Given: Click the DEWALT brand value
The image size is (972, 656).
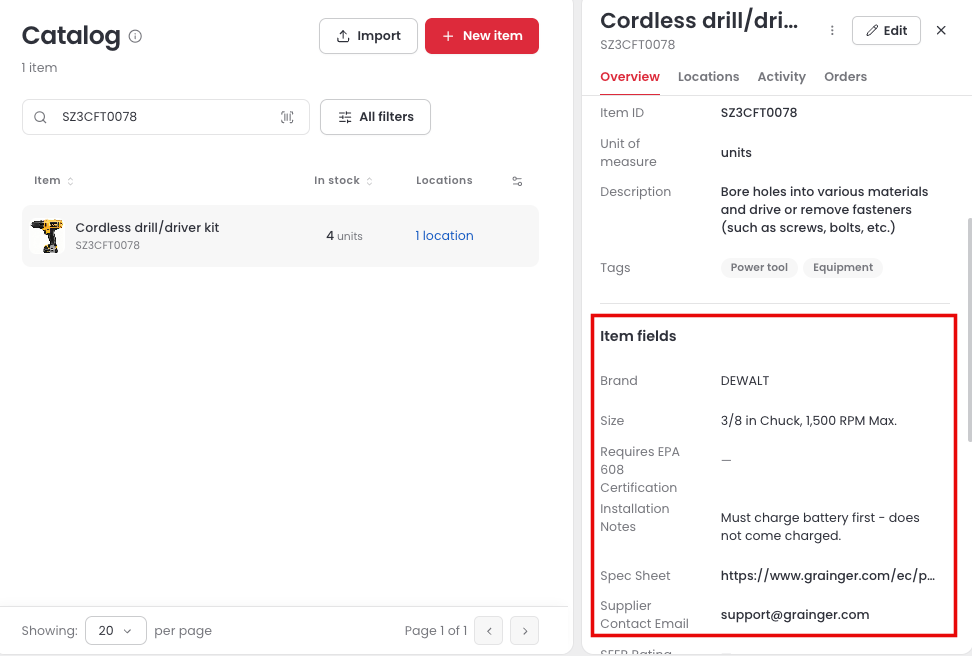Looking at the screenshot, I should (744, 381).
